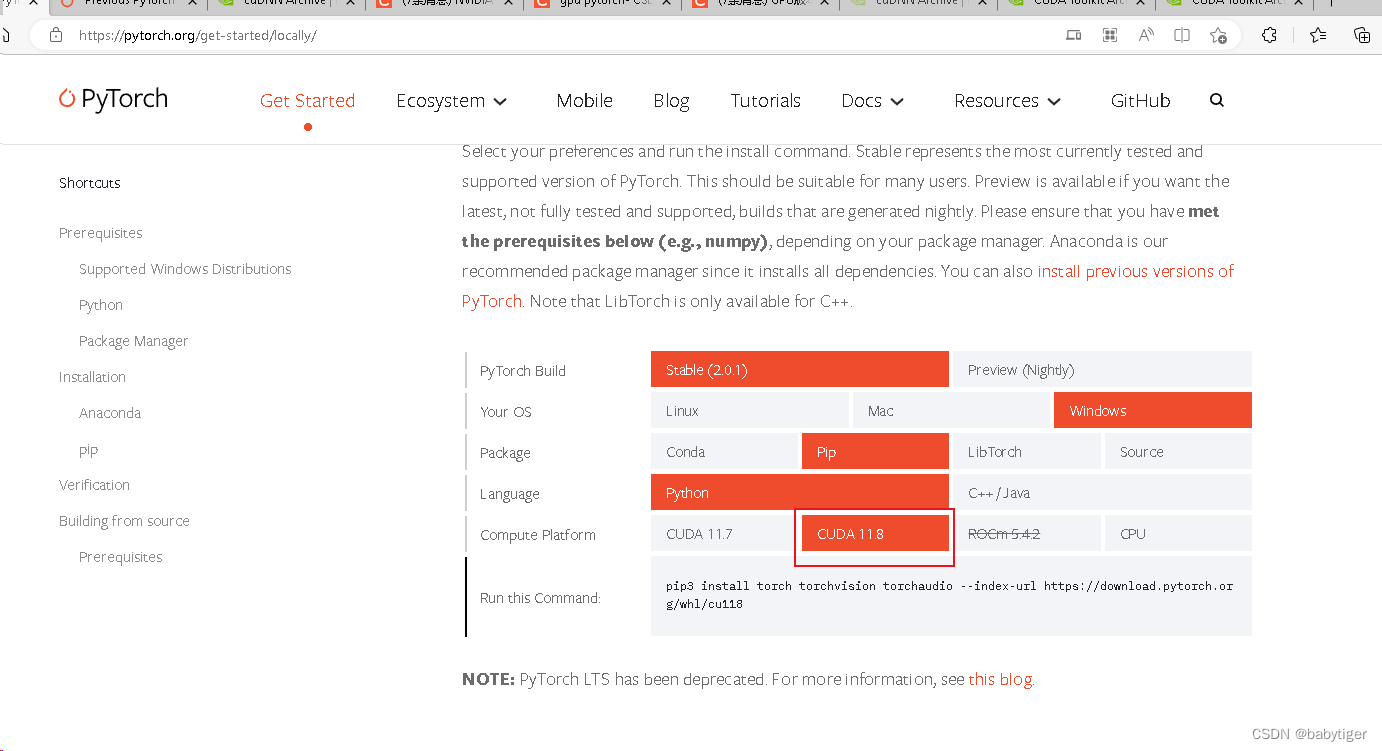Select CUDA 11.7 compute platform
This screenshot has width=1382, height=751.
(x=725, y=533)
